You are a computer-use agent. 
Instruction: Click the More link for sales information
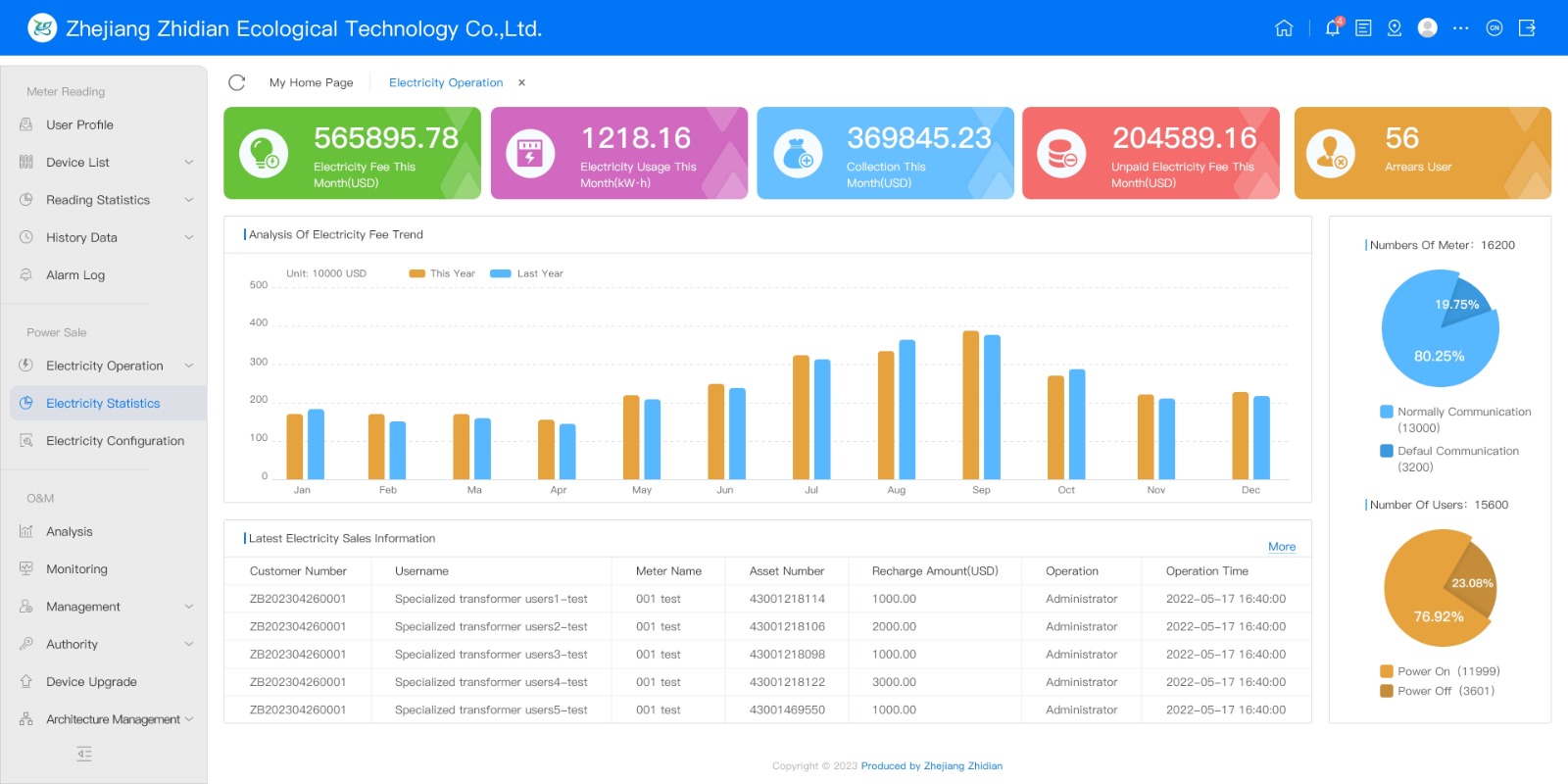(x=1281, y=547)
